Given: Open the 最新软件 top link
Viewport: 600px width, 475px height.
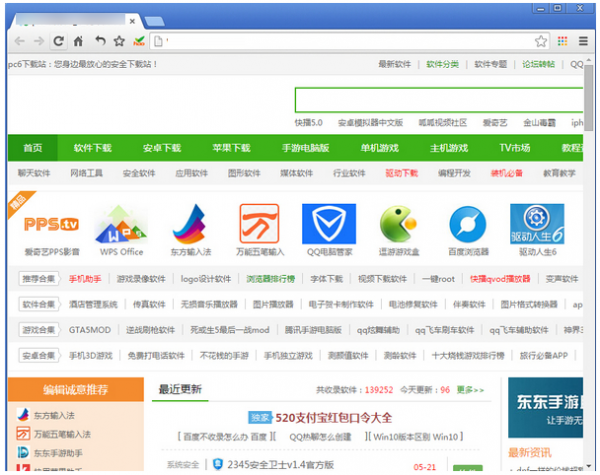Looking at the screenshot, I should (x=395, y=64).
